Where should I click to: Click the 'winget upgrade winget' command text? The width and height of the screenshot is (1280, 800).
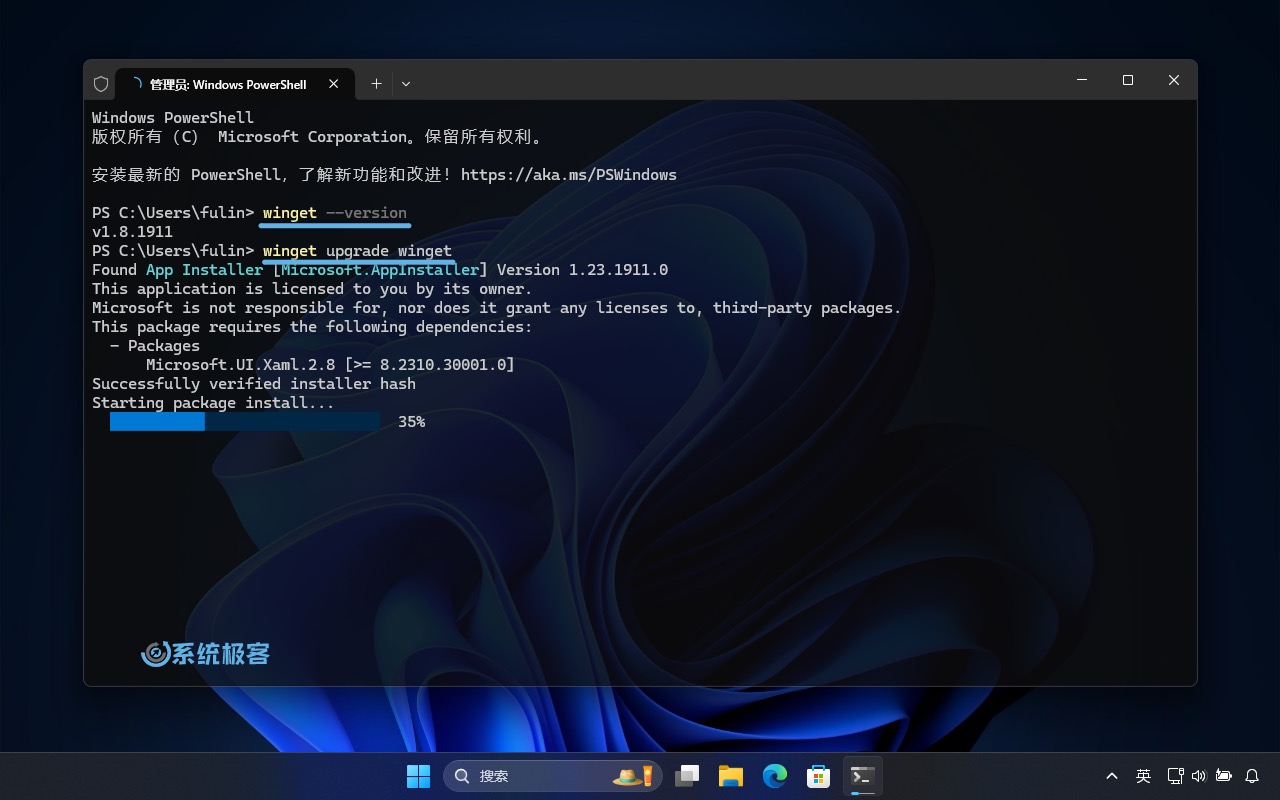[x=357, y=251]
